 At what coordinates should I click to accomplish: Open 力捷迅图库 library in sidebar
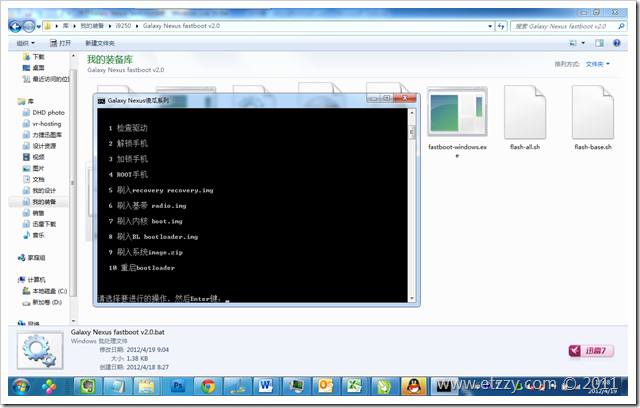click(x=42, y=134)
